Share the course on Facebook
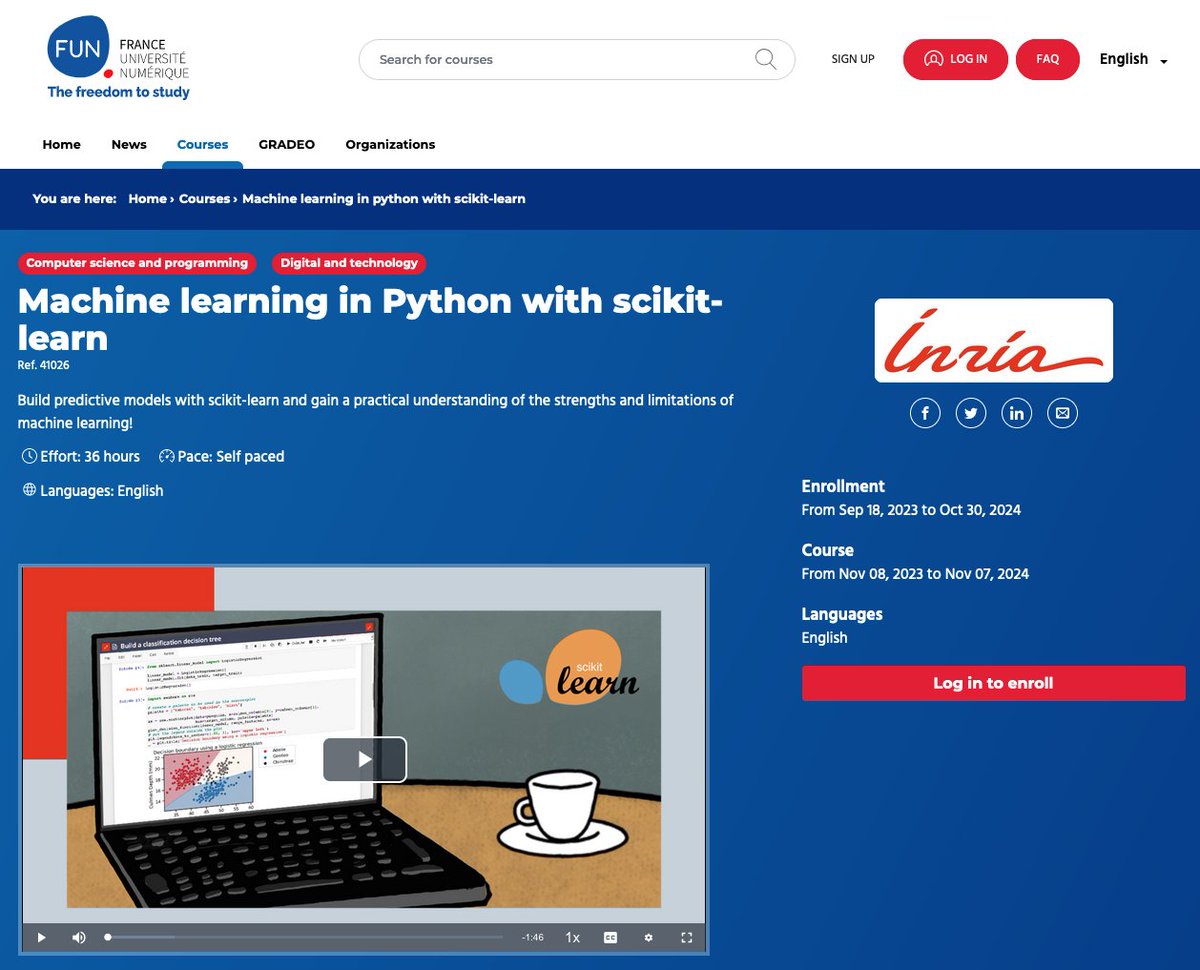Image resolution: width=1200 pixels, height=970 pixels. (925, 412)
